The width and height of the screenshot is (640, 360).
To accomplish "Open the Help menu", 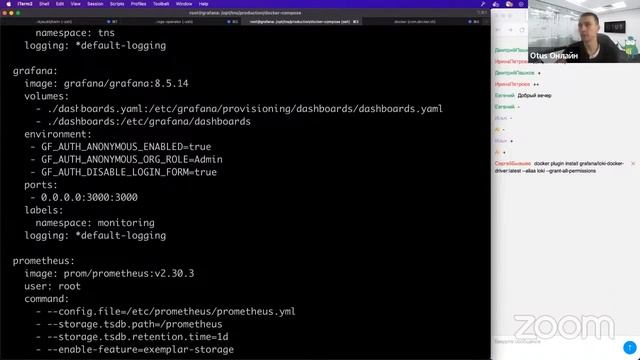I will pyautogui.click(x=203, y=4).
